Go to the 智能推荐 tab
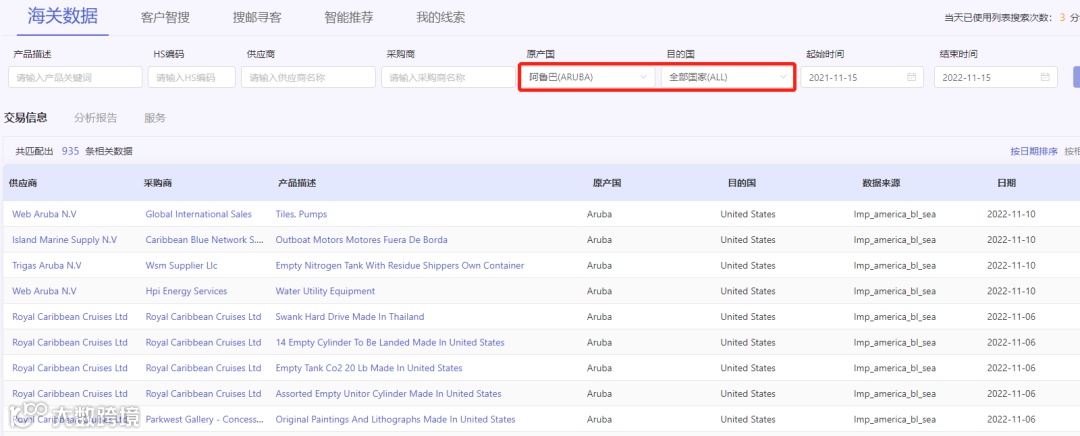 pyautogui.click(x=349, y=18)
